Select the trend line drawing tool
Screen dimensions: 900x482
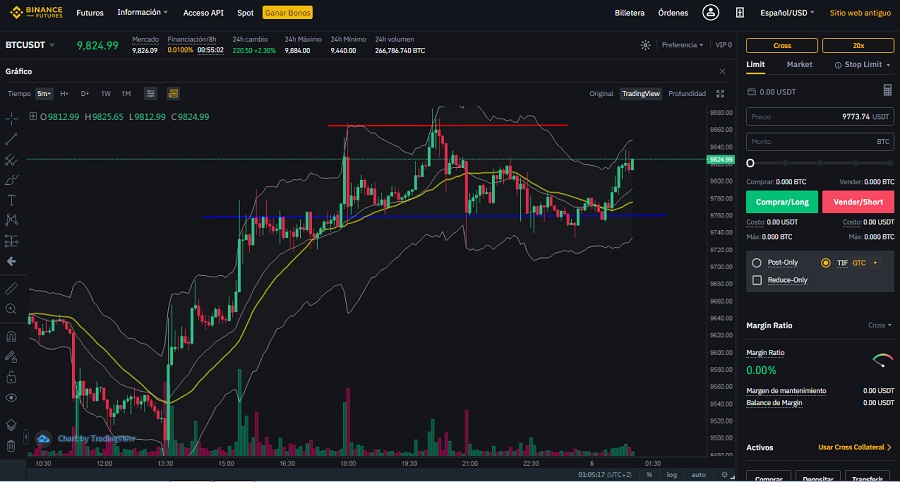tap(11, 139)
